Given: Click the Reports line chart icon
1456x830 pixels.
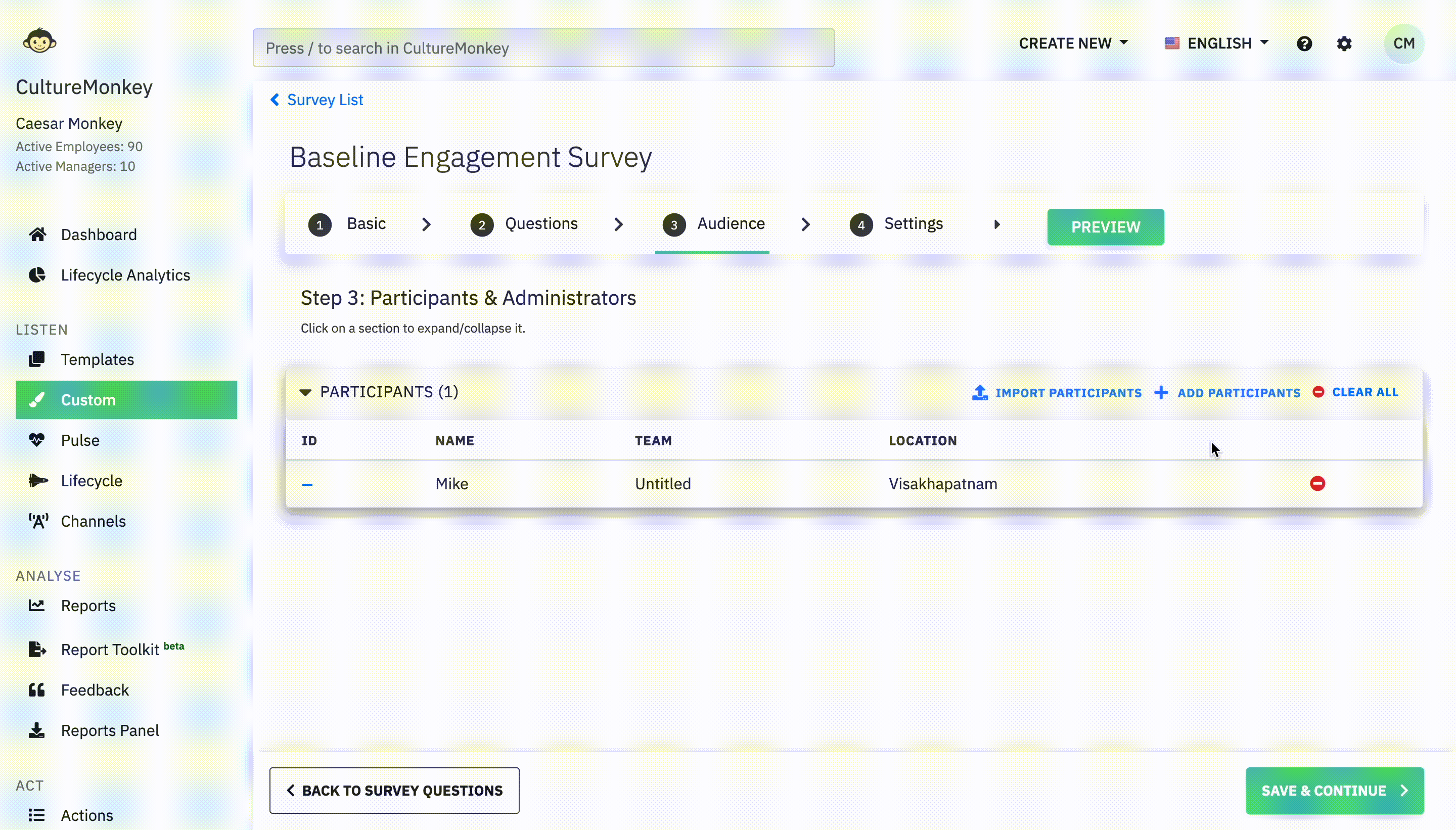Looking at the screenshot, I should 36,606.
